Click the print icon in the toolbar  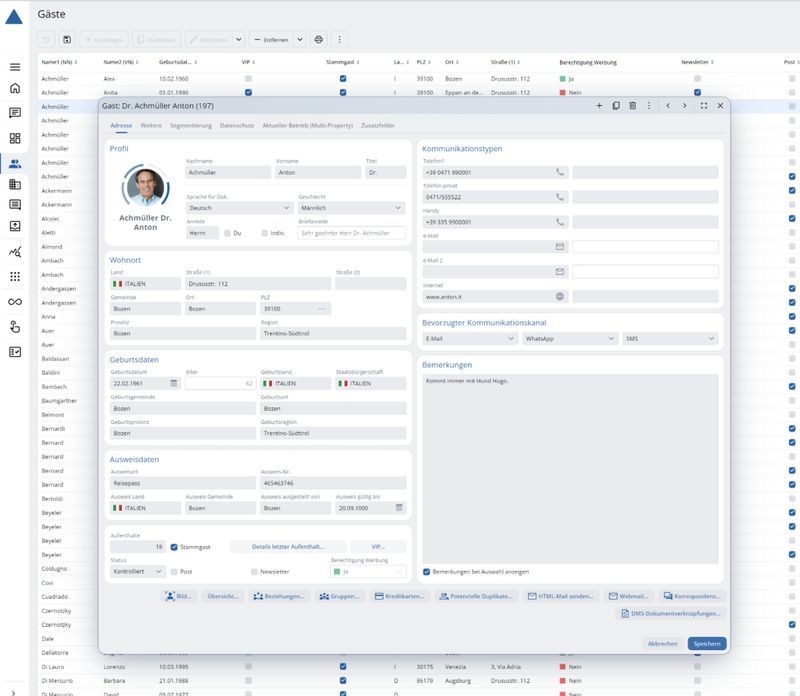pos(319,39)
